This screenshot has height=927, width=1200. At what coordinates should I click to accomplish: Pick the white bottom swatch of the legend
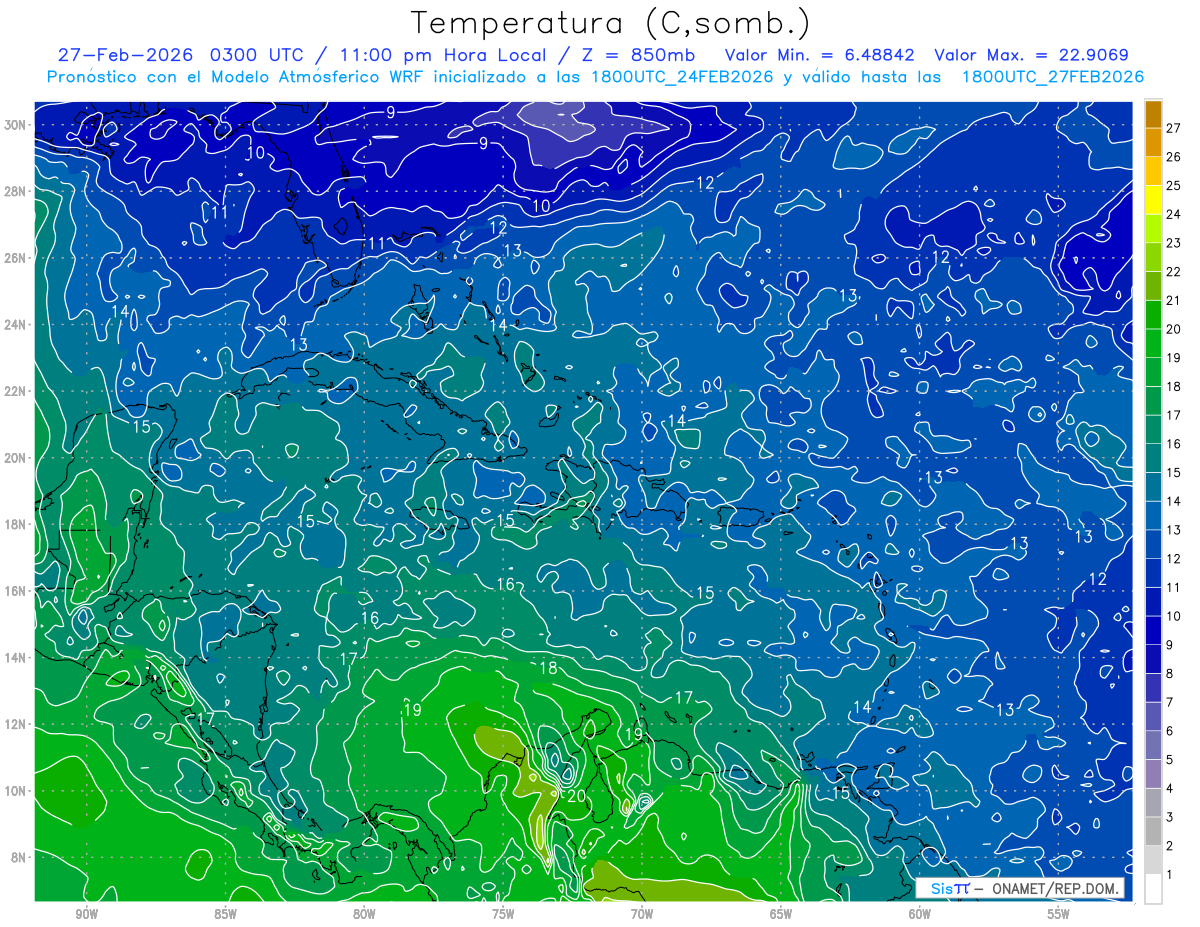point(1153,889)
